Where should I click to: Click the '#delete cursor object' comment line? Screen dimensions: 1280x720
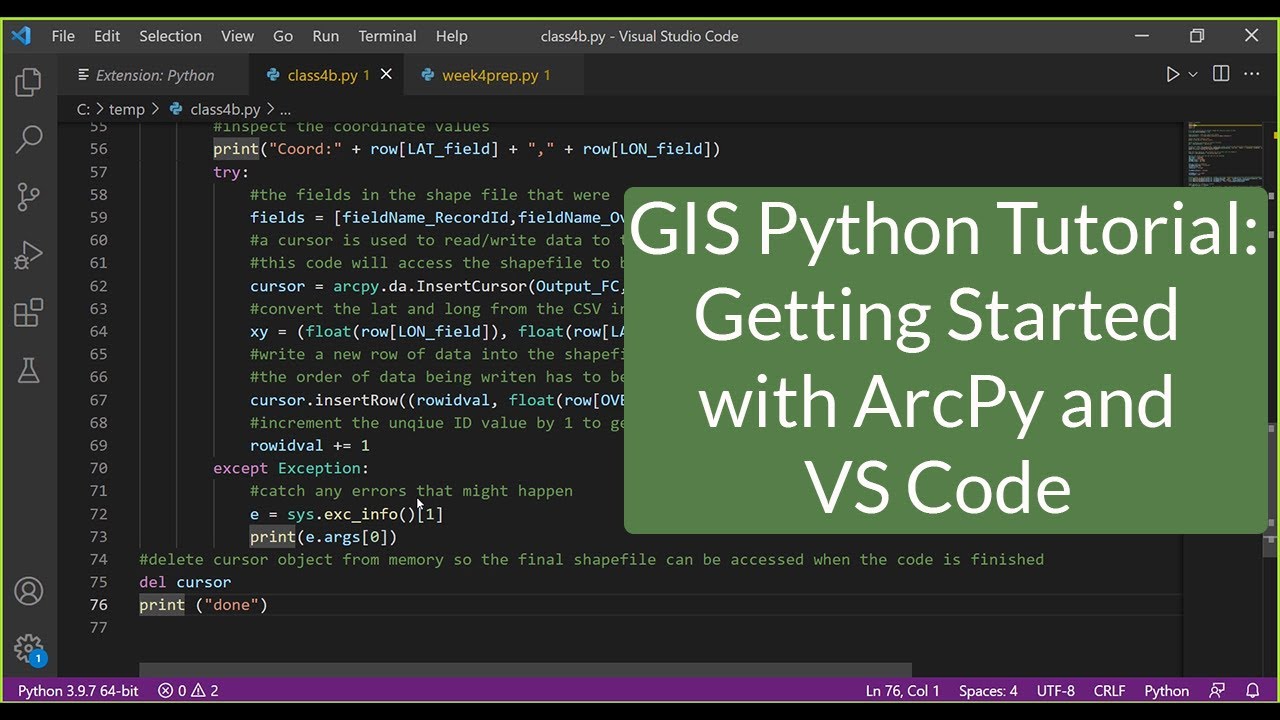(x=591, y=559)
